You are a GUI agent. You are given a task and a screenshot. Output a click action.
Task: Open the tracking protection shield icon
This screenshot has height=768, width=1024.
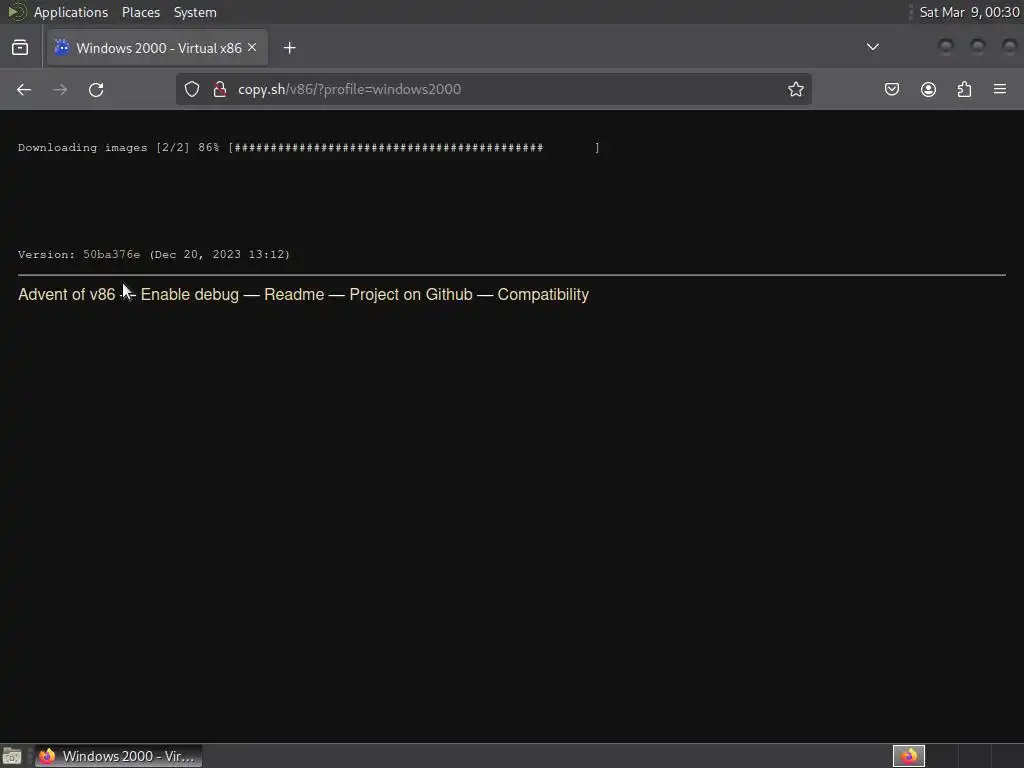click(x=191, y=89)
